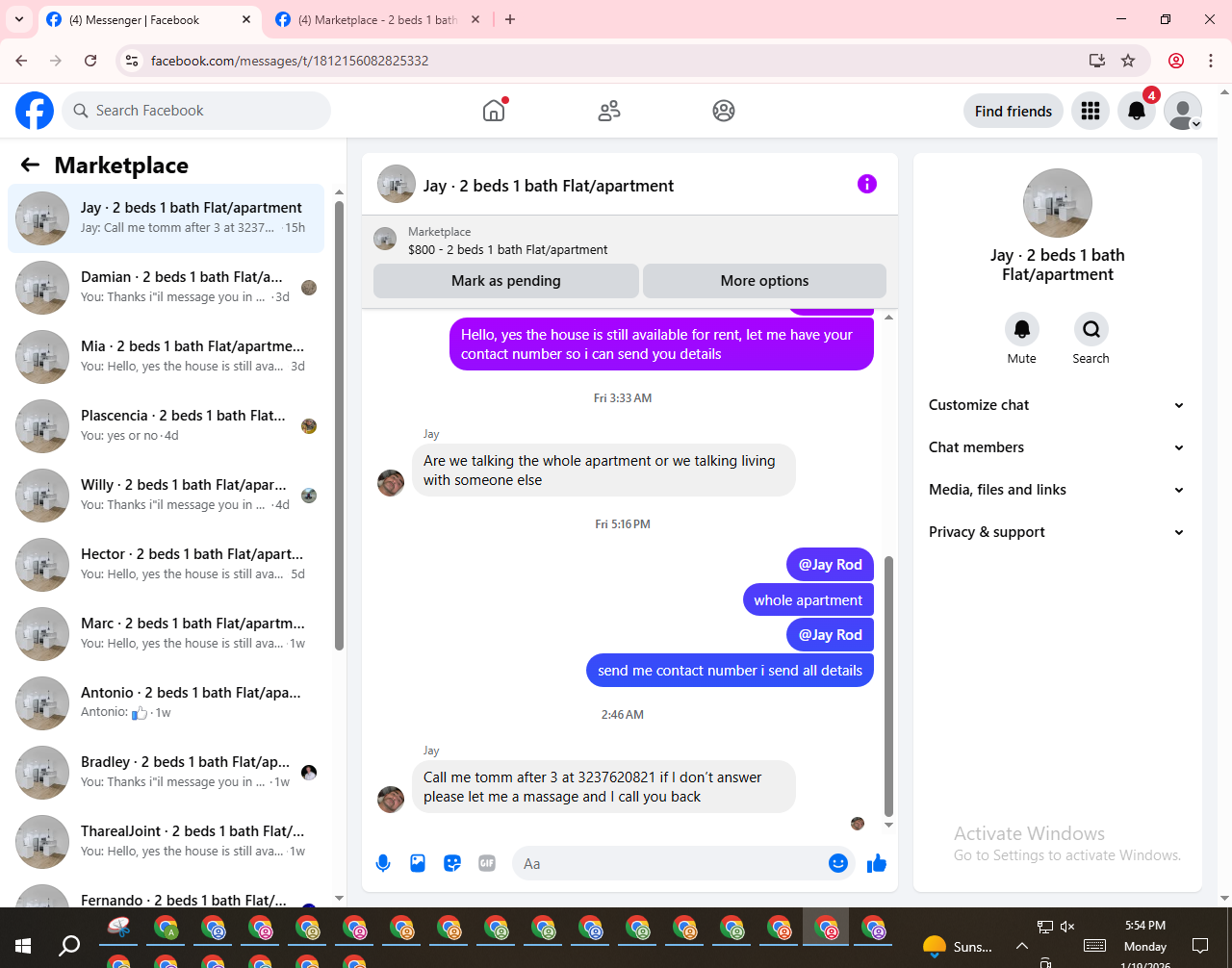Open the Windows Start menu
The height and width of the screenshot is (968, 1232).
23,945
